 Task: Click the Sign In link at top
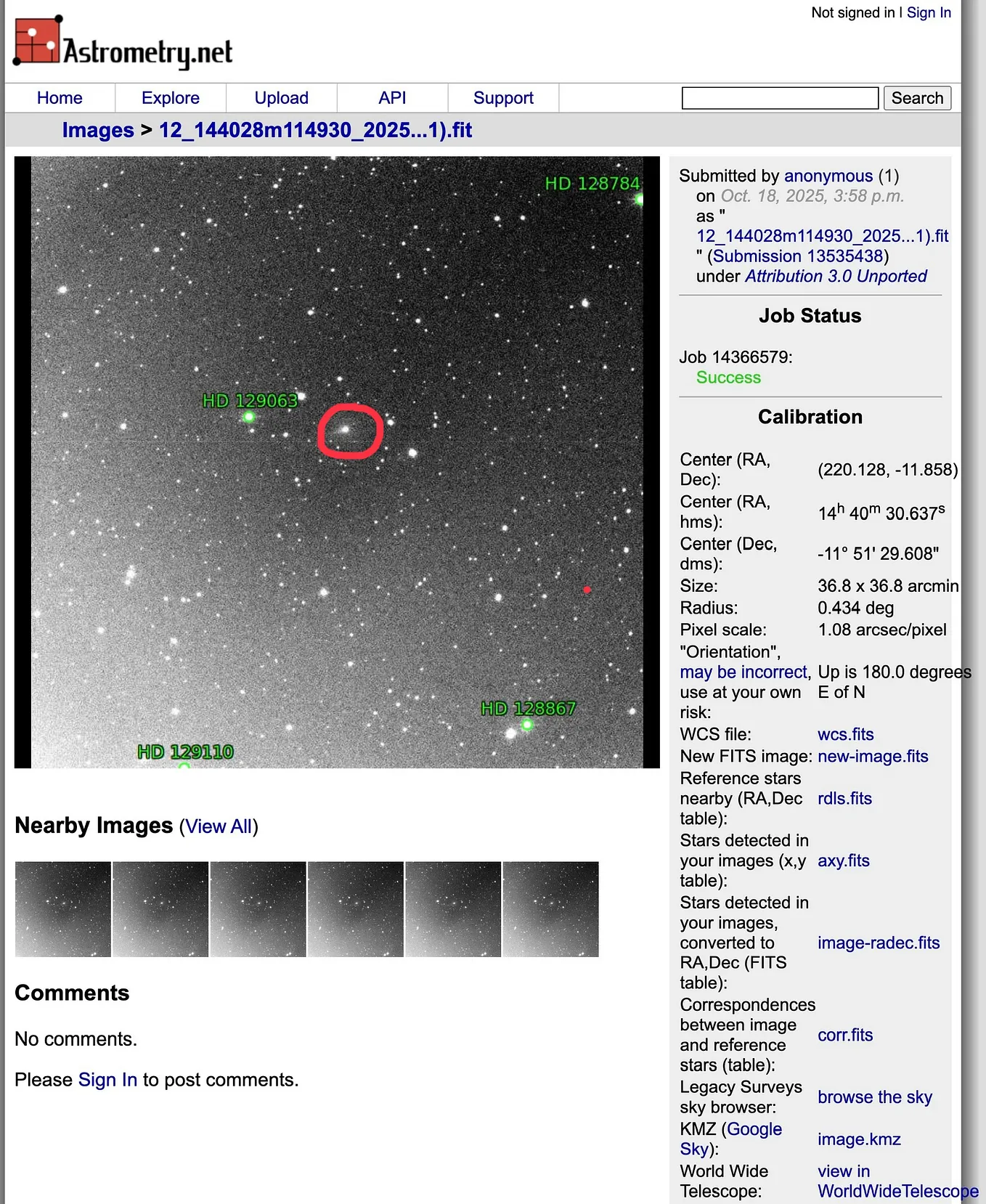pyautogui.click(x=929, y=12)
